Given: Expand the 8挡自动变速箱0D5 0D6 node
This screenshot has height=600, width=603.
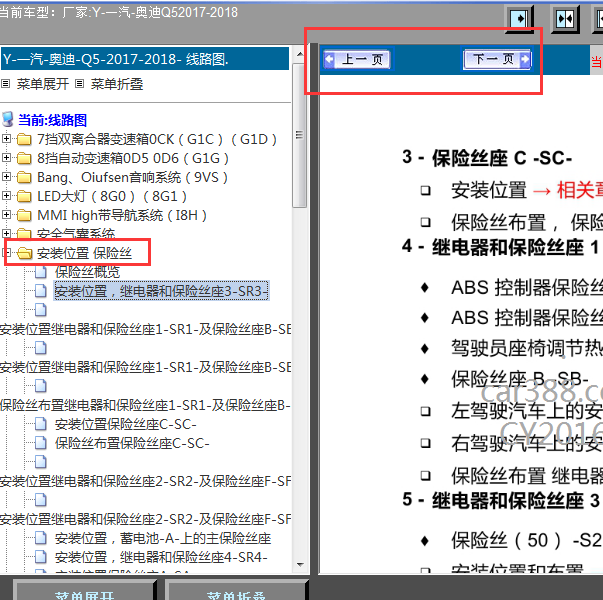Looking at the screenshot, I should (x=8, y=158).
